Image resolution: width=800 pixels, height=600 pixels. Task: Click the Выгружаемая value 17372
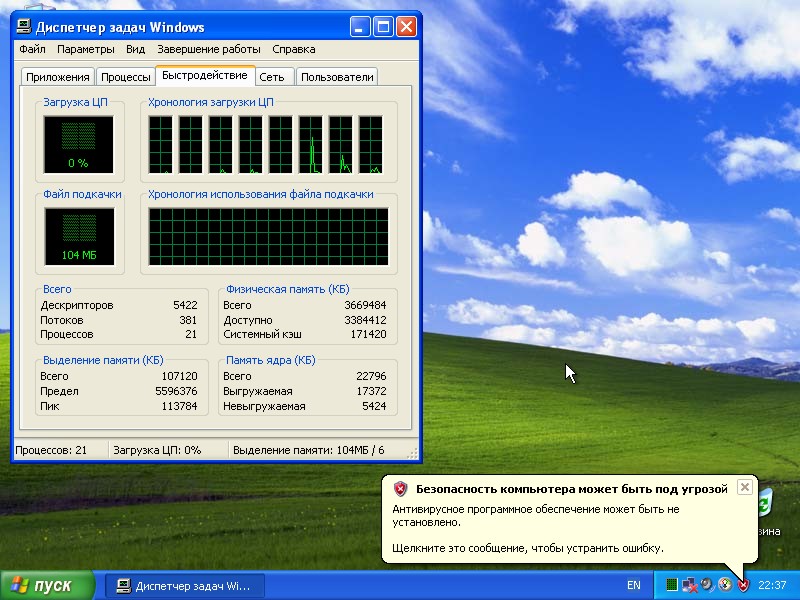371,391
